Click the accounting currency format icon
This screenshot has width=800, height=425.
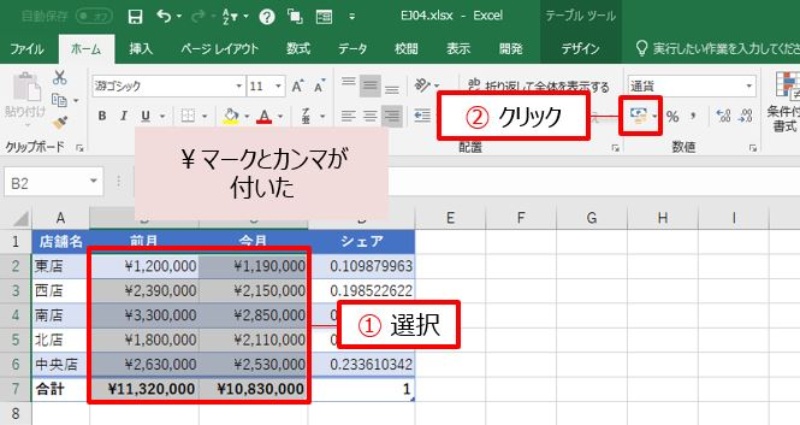click(x=638, y=116)
